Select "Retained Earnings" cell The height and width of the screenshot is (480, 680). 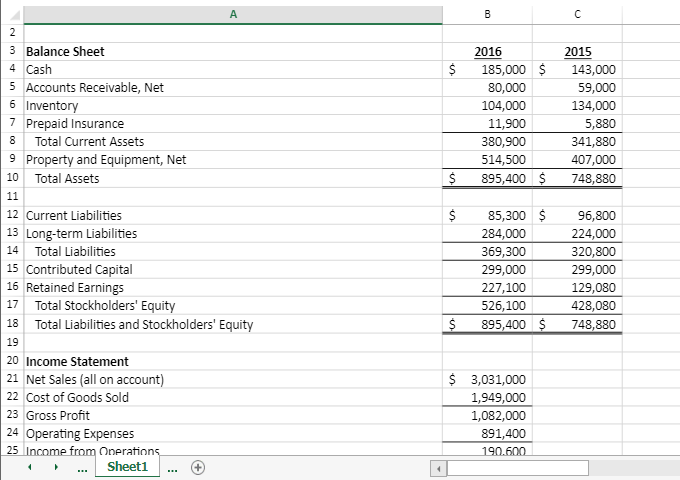[x=233, y=287]
